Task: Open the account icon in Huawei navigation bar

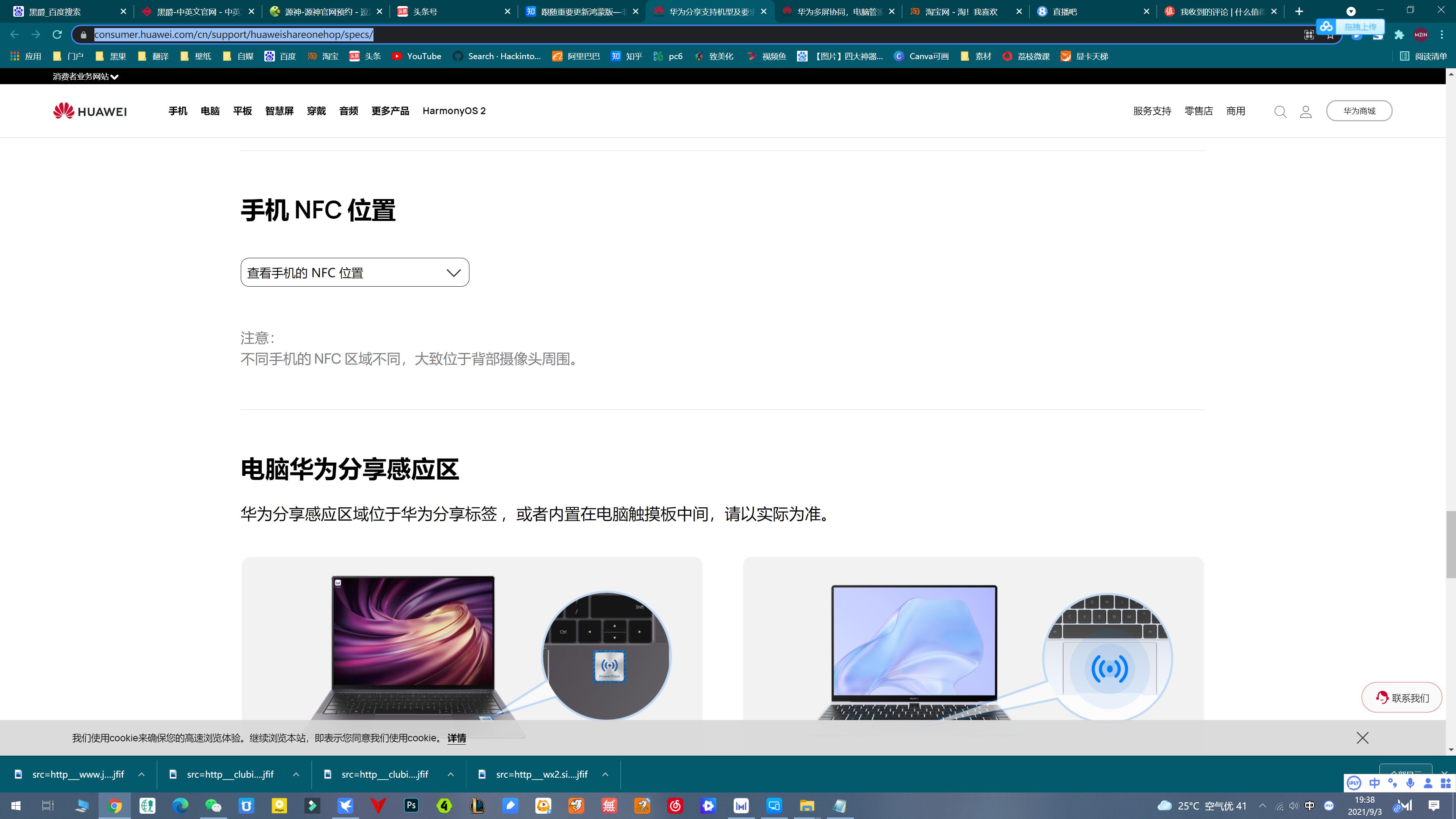Action: coord(1305,111)
